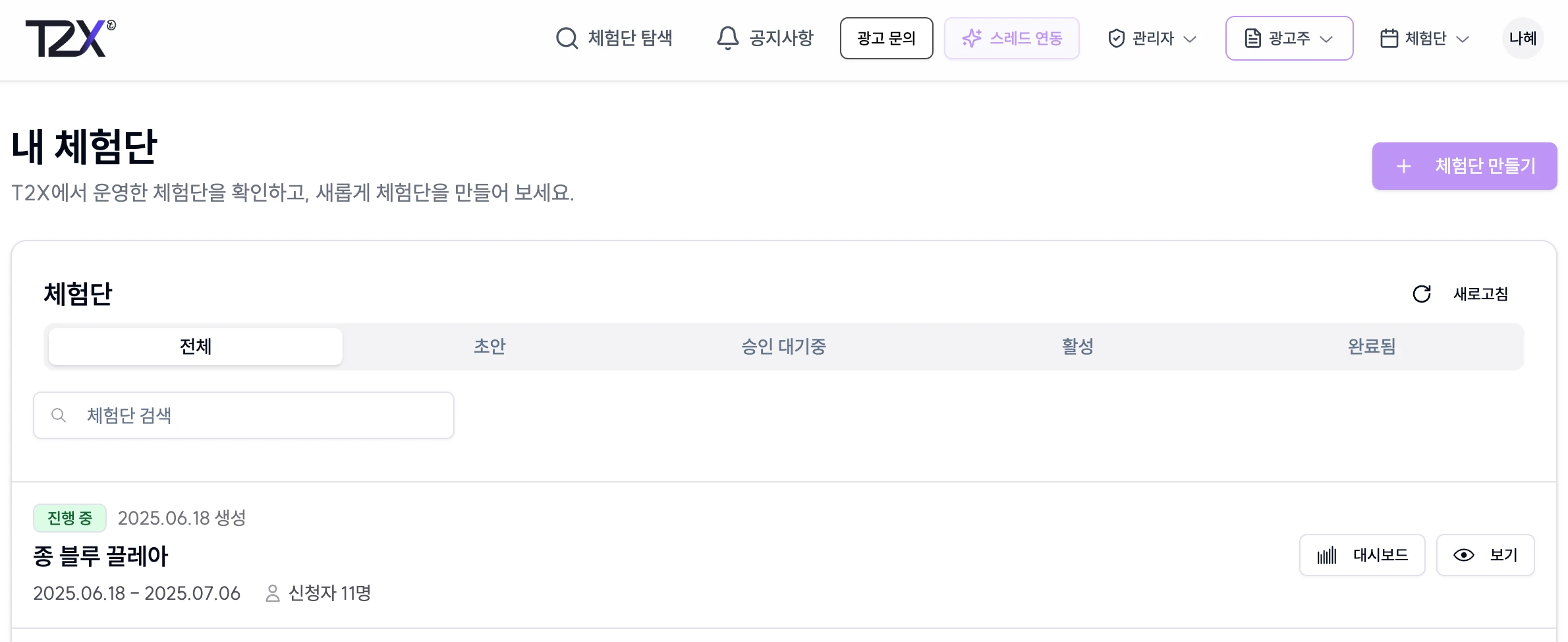Screen dimensions: 1568x642
Task: Switch to the 초안 tab
Action: (490, 347)
